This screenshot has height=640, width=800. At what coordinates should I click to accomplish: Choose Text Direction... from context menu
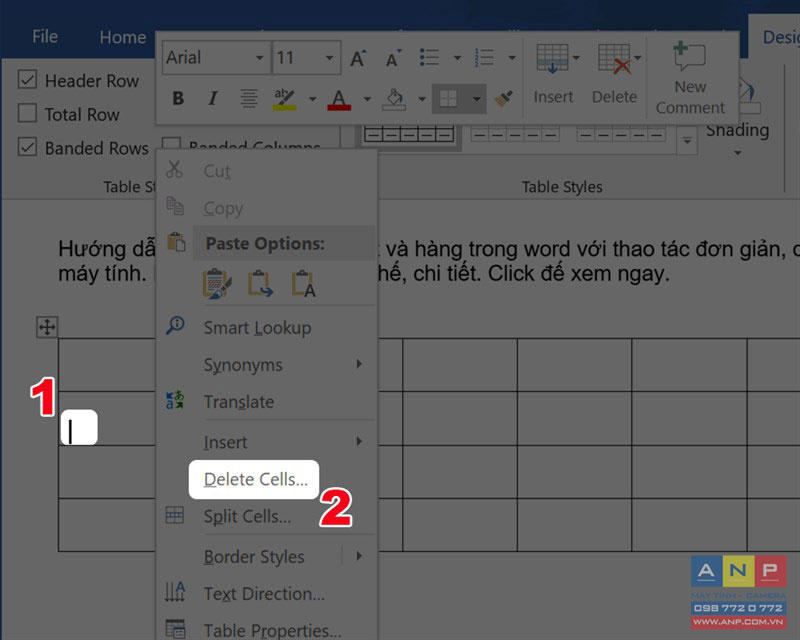click(x=266, y=593)
